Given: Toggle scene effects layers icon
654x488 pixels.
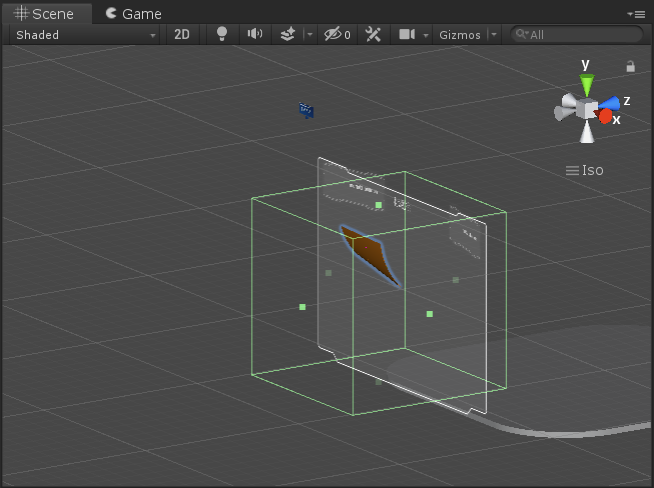Looking at the screenshot, I should (287, 34).
